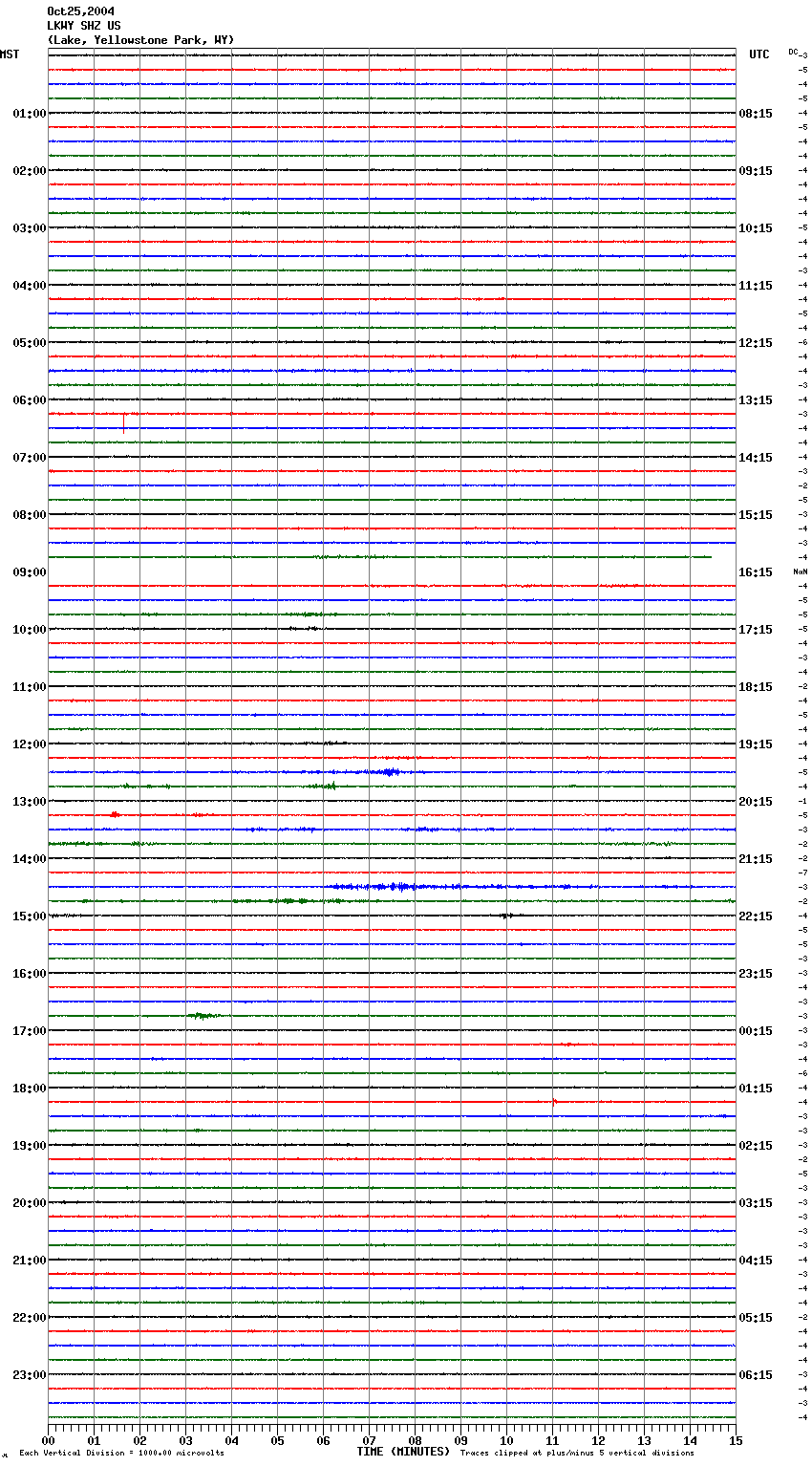
Task: Click the "05:00" MST hour label
Action: 30,343
